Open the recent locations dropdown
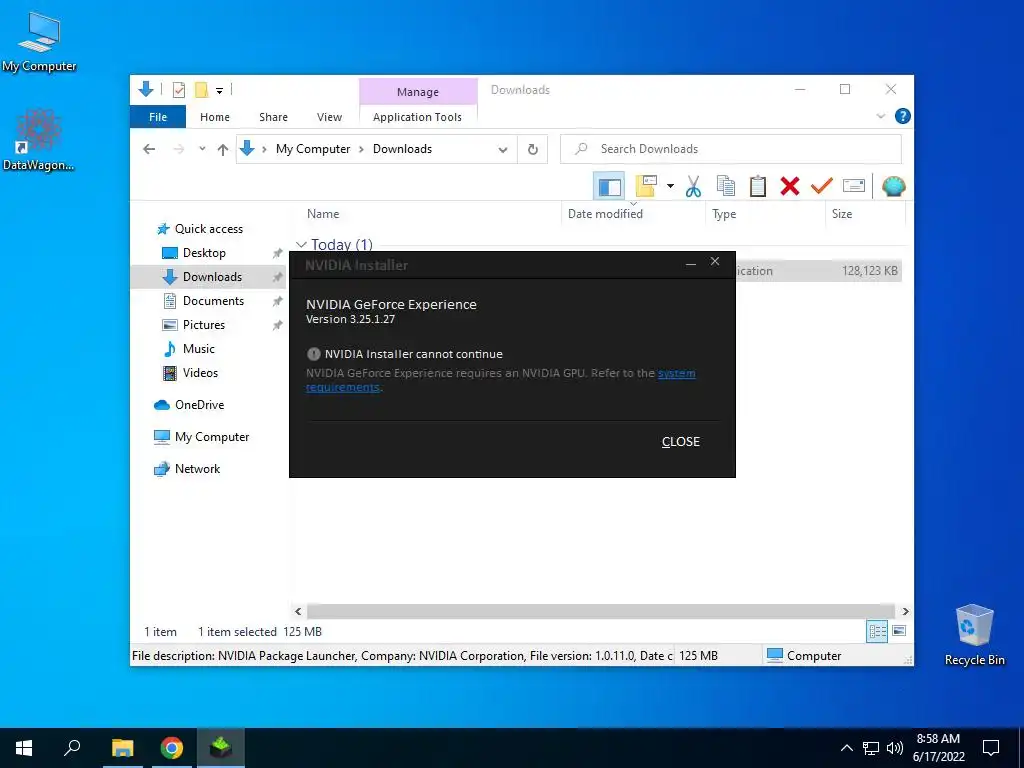Screen dimensions: 1024x768 (x=202, y=149)
